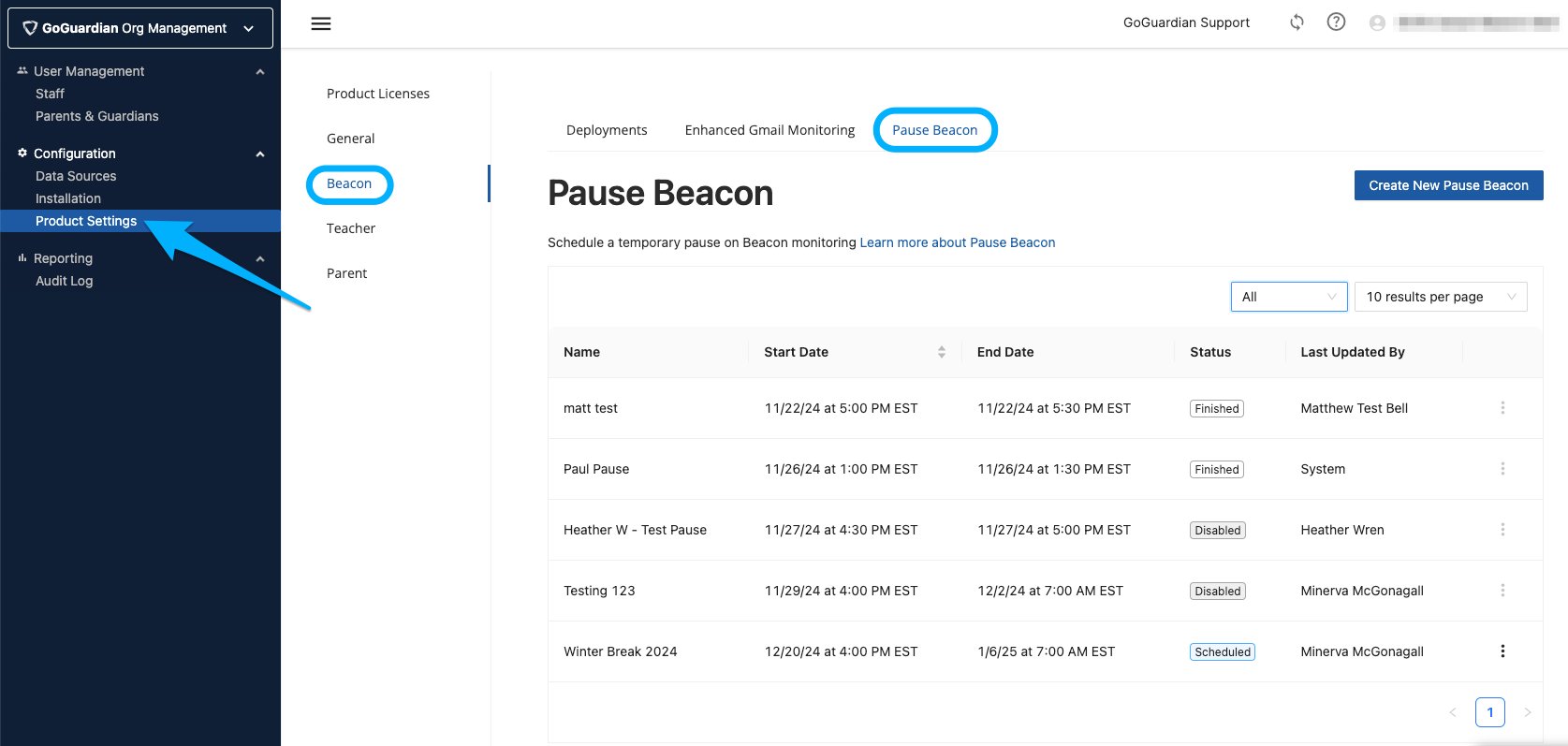Viewport: 1568px width, 746px height.
Task: Open Audit Log page
Action: click(x=64, y=281)
